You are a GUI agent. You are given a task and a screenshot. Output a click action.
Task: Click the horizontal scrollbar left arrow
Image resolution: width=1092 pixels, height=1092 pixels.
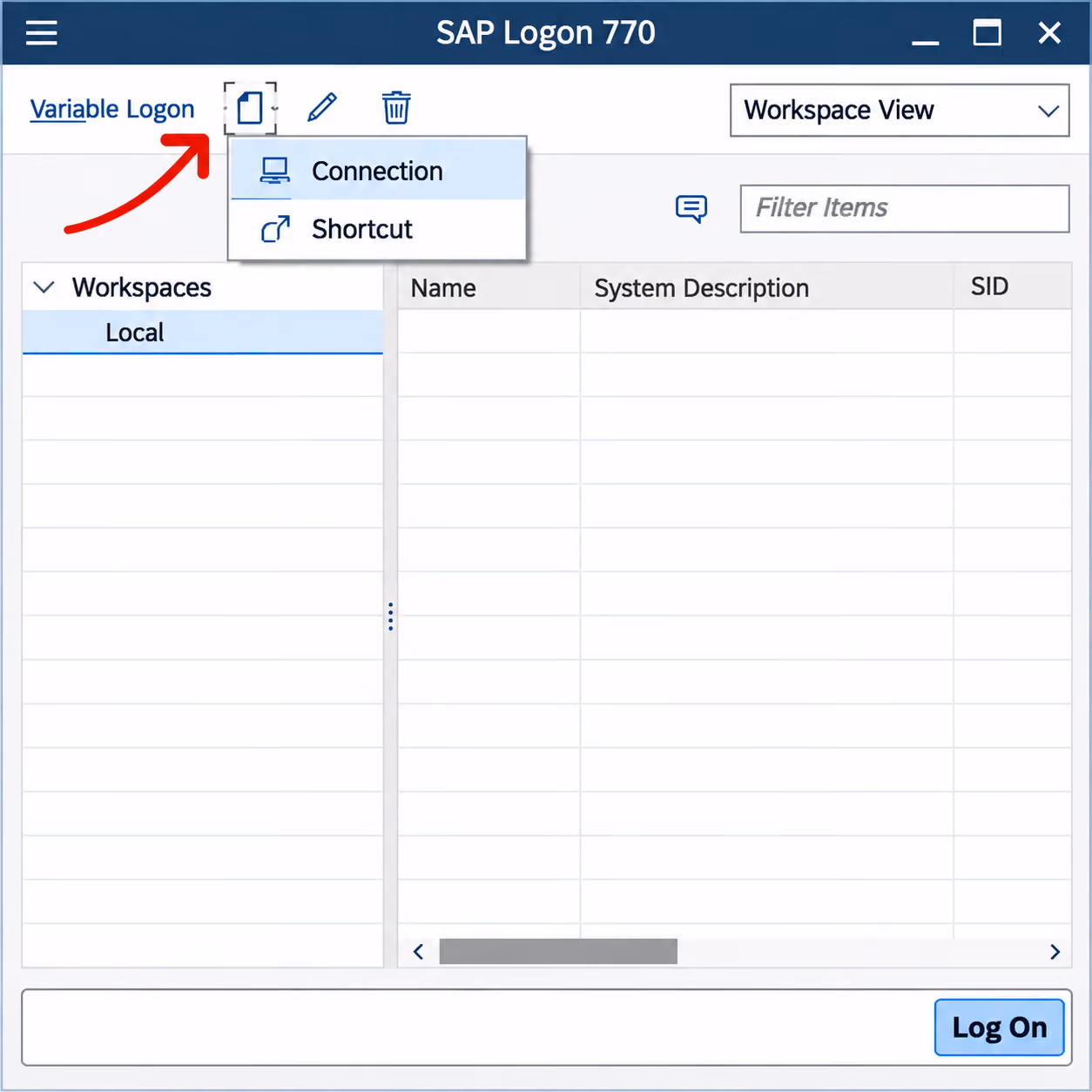coord(419,952)
